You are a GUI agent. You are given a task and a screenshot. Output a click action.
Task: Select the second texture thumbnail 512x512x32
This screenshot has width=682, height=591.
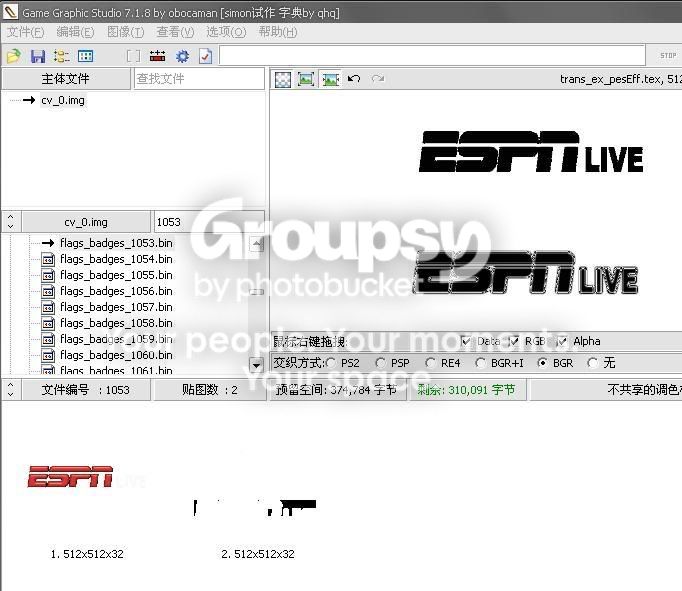tap(255, 508)
